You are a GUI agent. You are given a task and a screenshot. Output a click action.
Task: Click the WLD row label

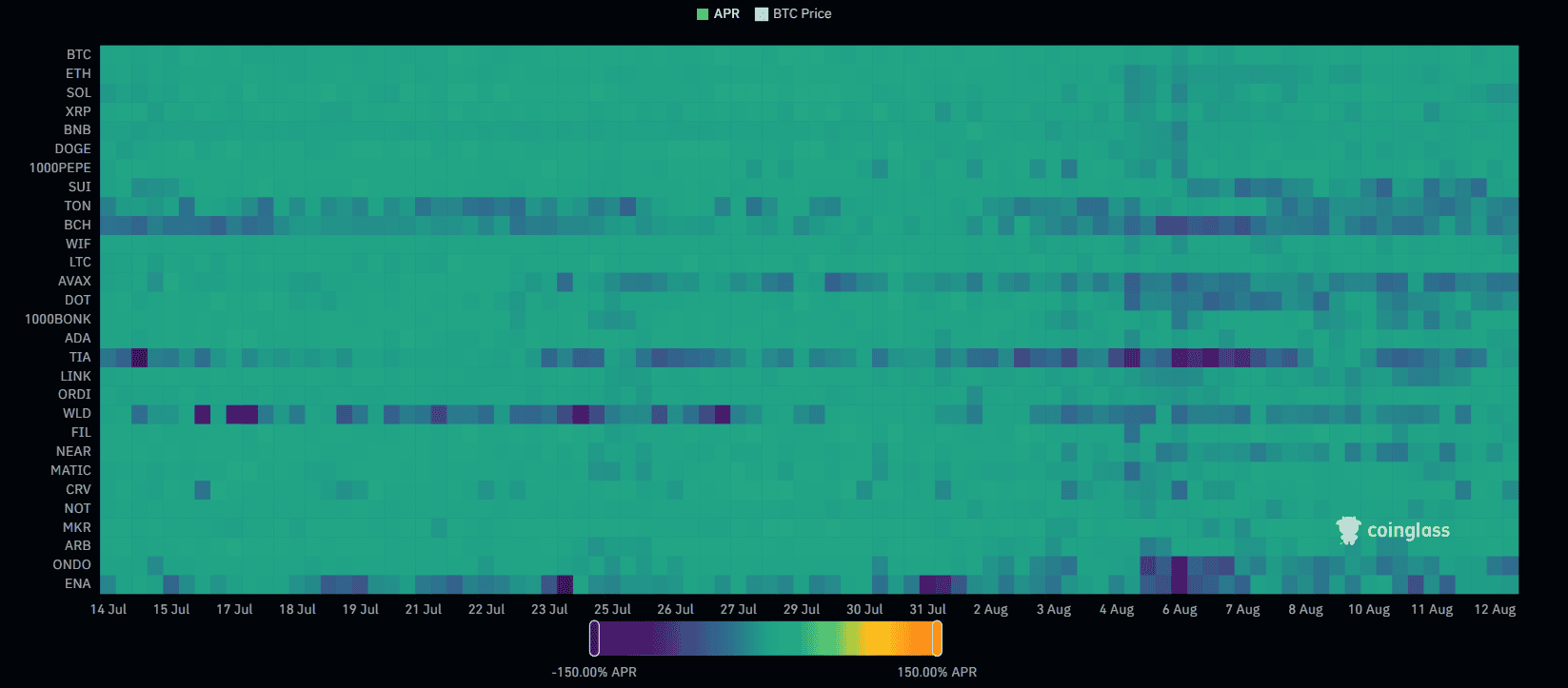[x=77, y=413]
